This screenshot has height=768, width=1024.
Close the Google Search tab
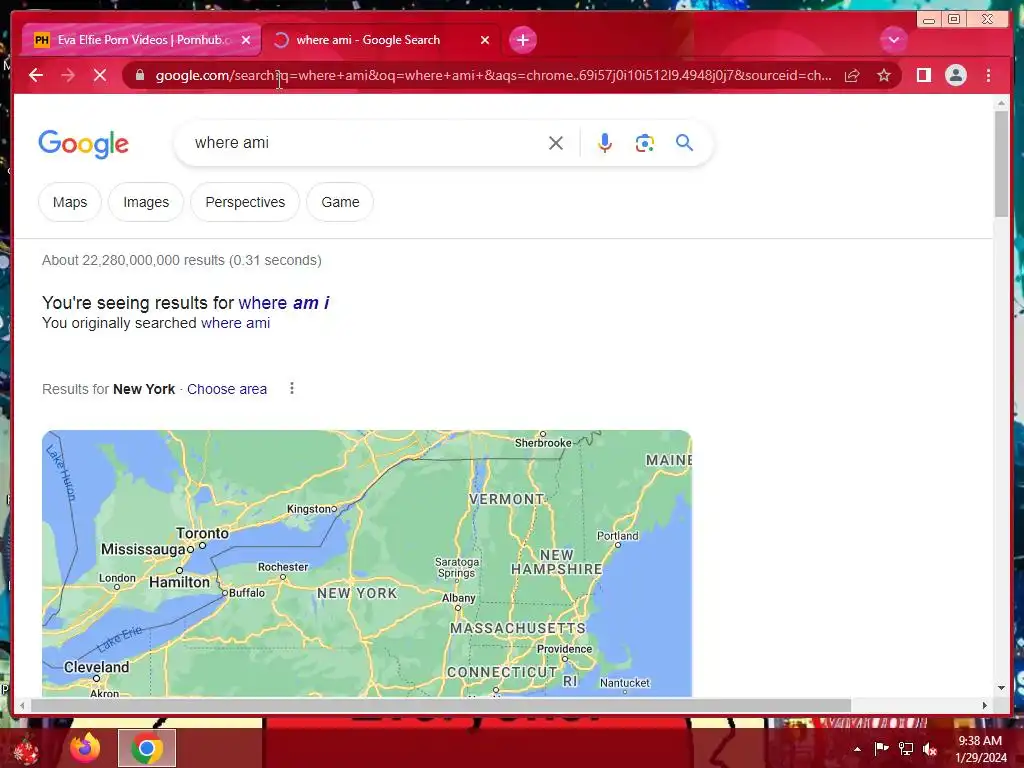click(485, 40)
